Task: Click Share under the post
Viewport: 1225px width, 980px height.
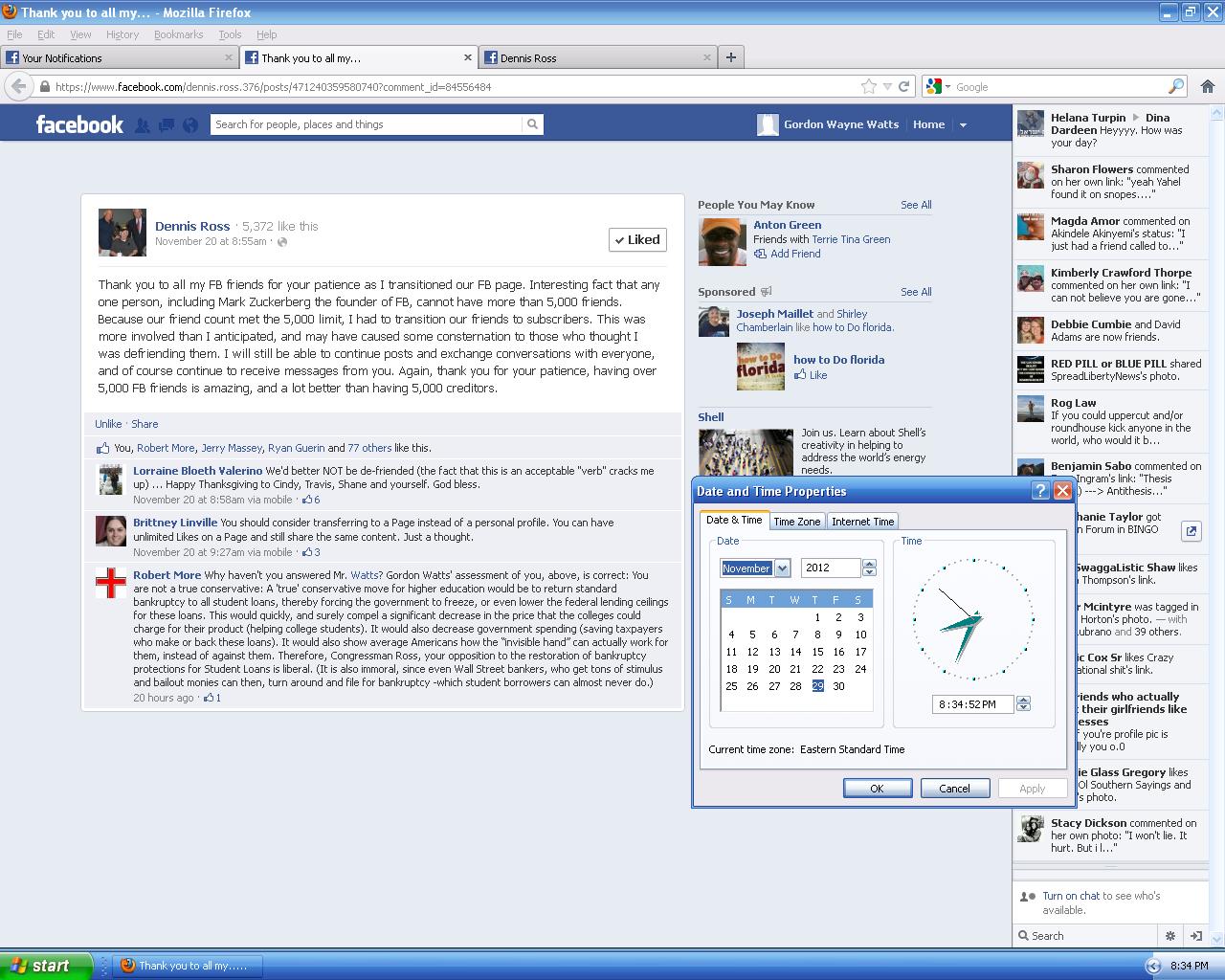Action: (145, 424)
